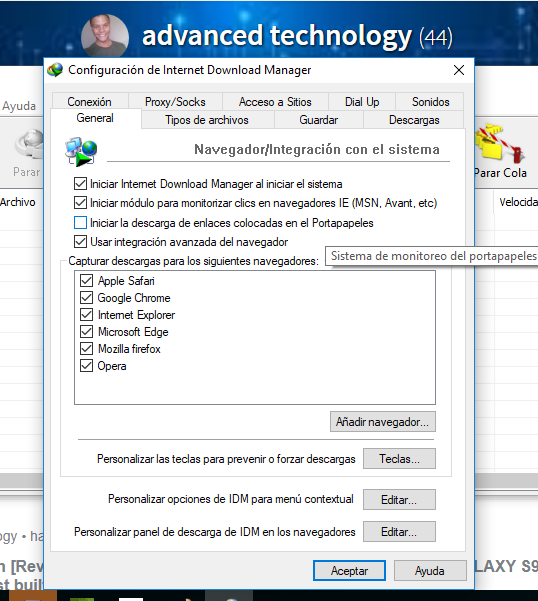Click the advanced technology page title

point(277,36)
